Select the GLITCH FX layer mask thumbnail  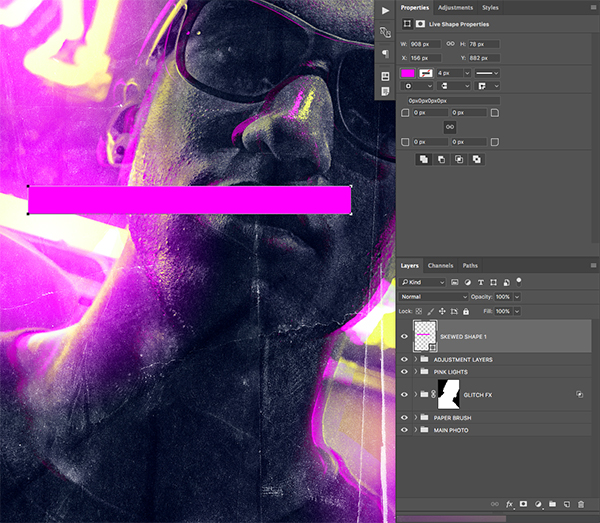pos(448,394)
